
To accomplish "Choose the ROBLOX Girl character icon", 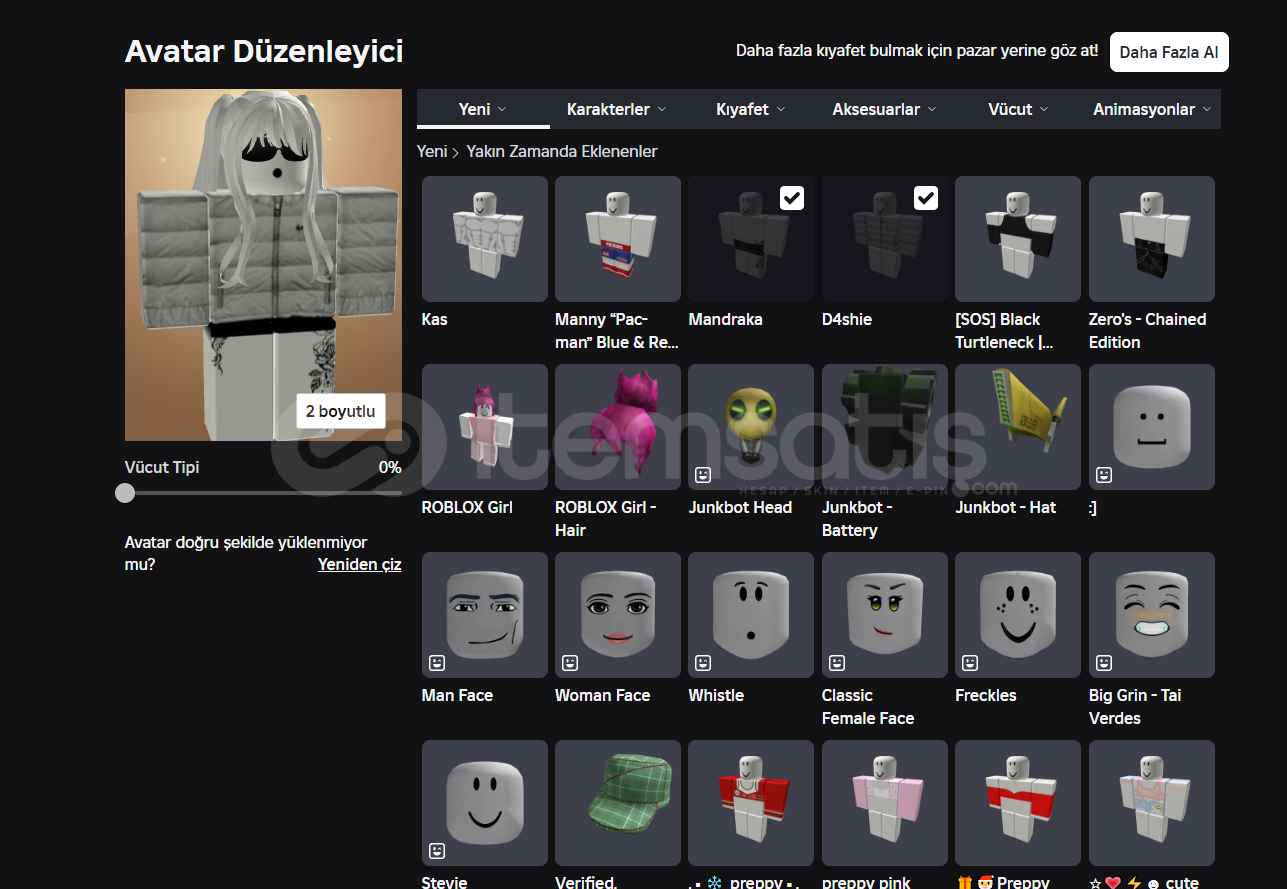I will tap(484, 427).
